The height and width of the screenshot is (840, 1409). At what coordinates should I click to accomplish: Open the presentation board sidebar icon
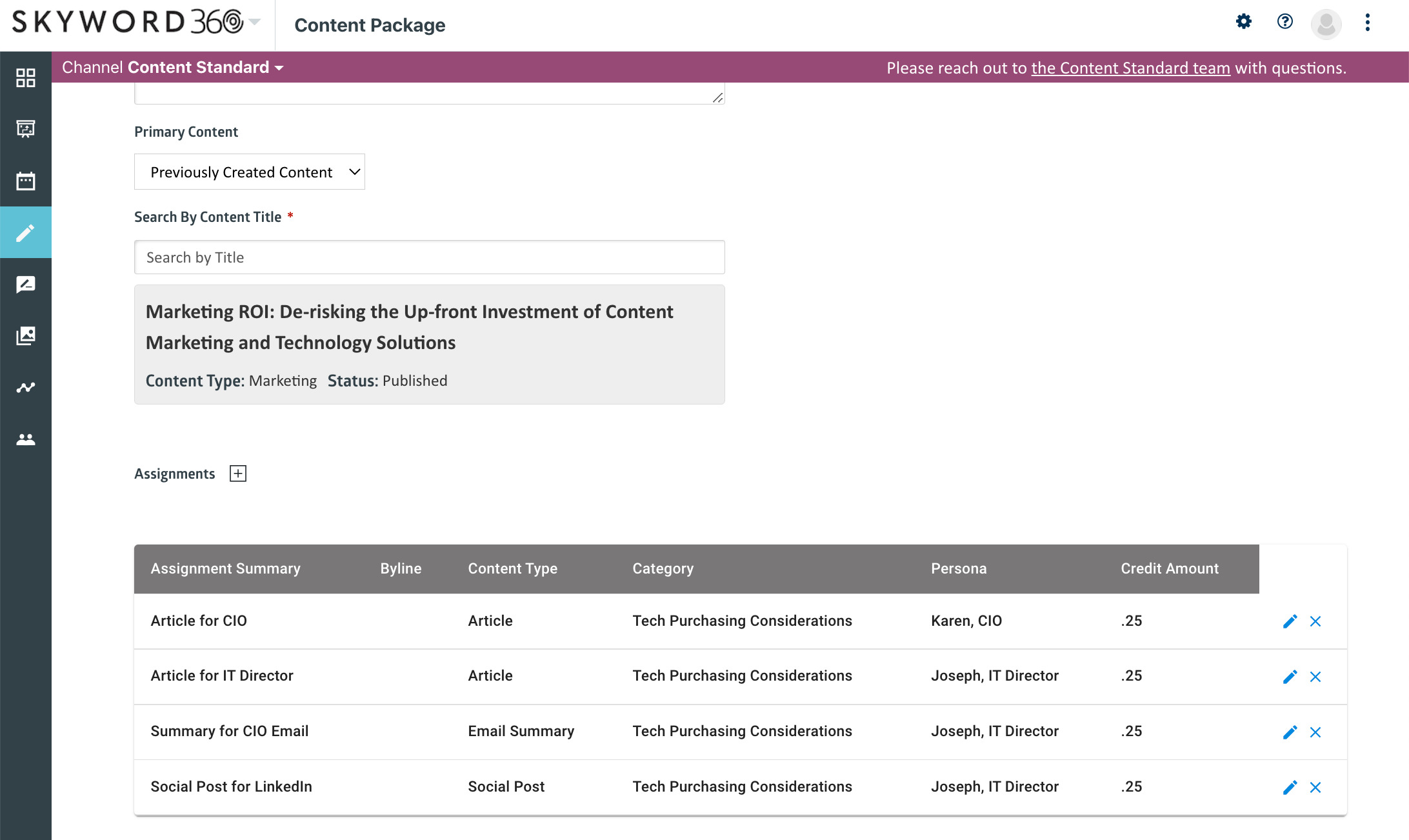pos(26,129)
